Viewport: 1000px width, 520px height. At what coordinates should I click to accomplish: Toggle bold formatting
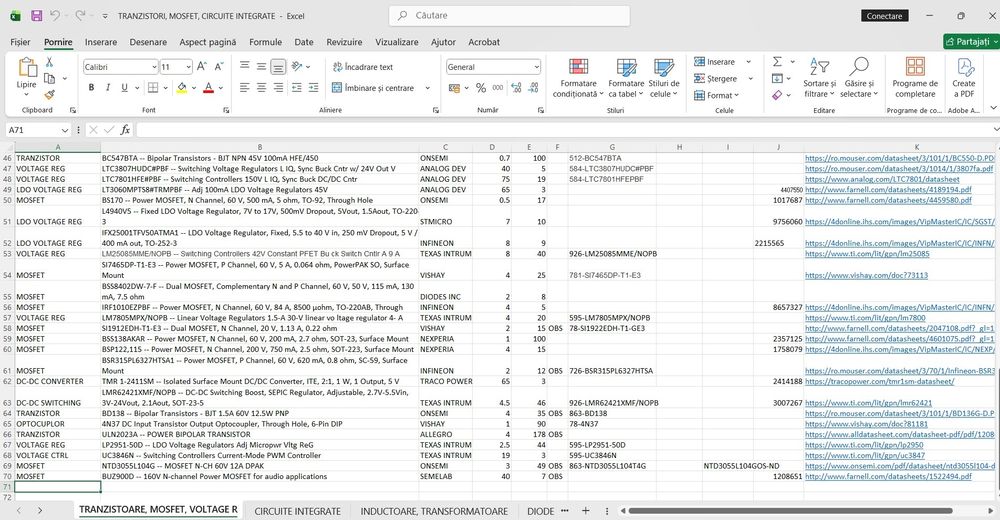[x=91, y=87]
